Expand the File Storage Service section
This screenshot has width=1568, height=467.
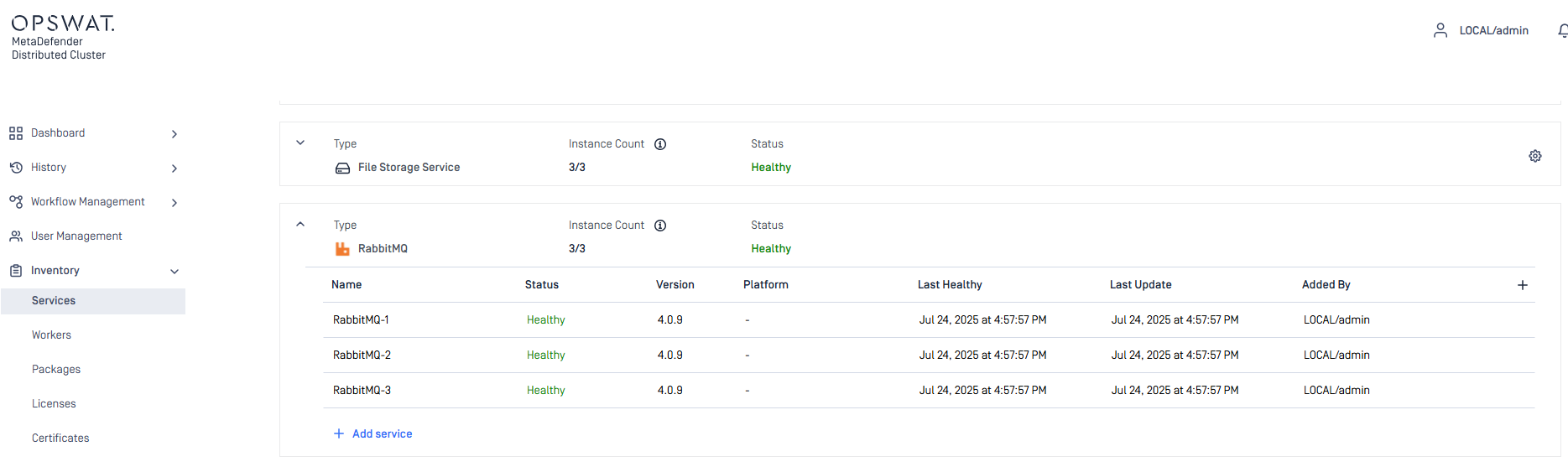(300, 143)
